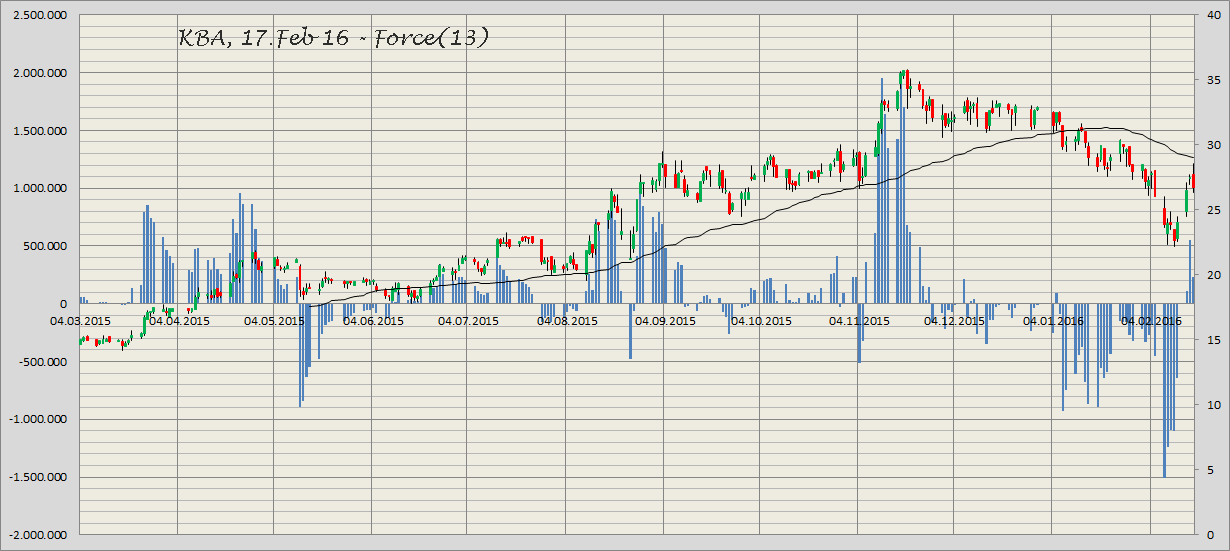Select the 04.02.2016 date axis label
This screenshot has height=551, width=1230.
point(1150,321)
